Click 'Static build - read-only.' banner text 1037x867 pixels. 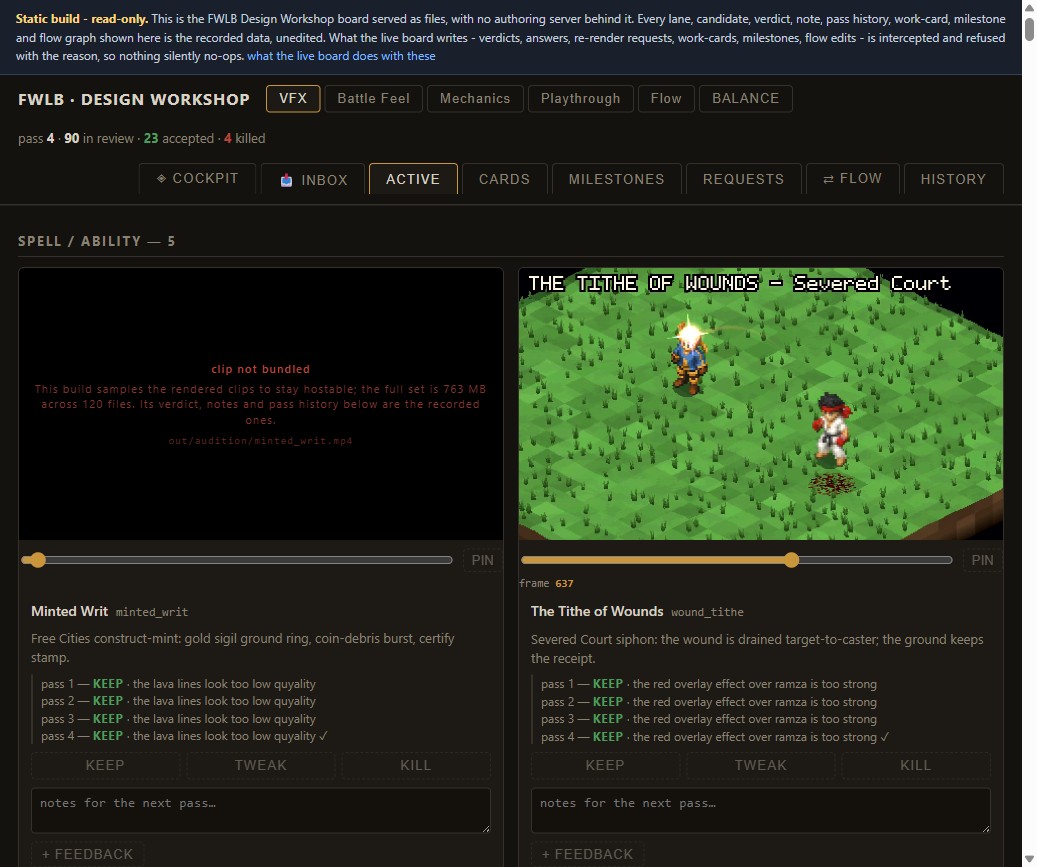[x=82, y=19]
